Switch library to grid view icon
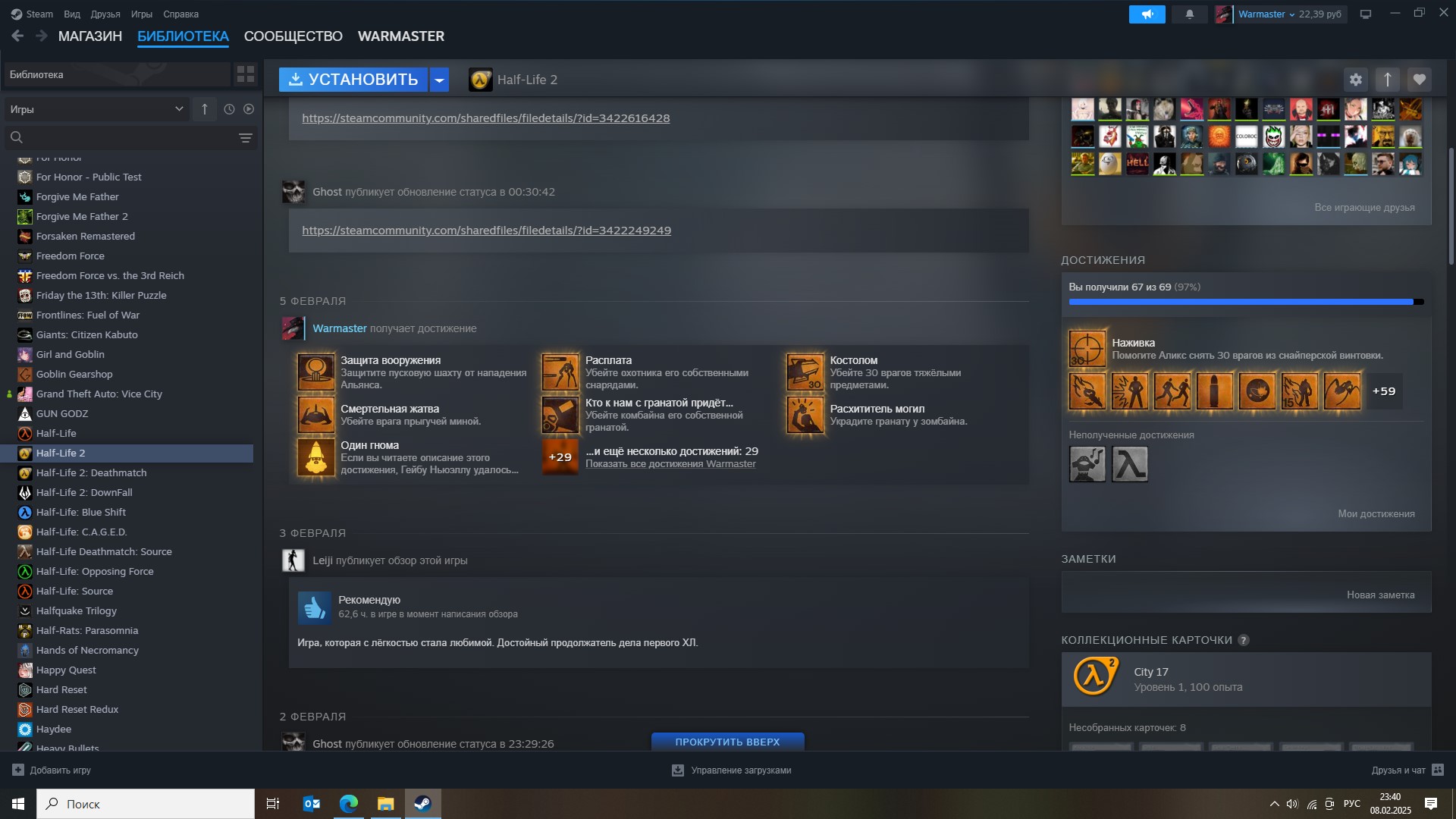 pyautogui.click(x=245, y=74)
